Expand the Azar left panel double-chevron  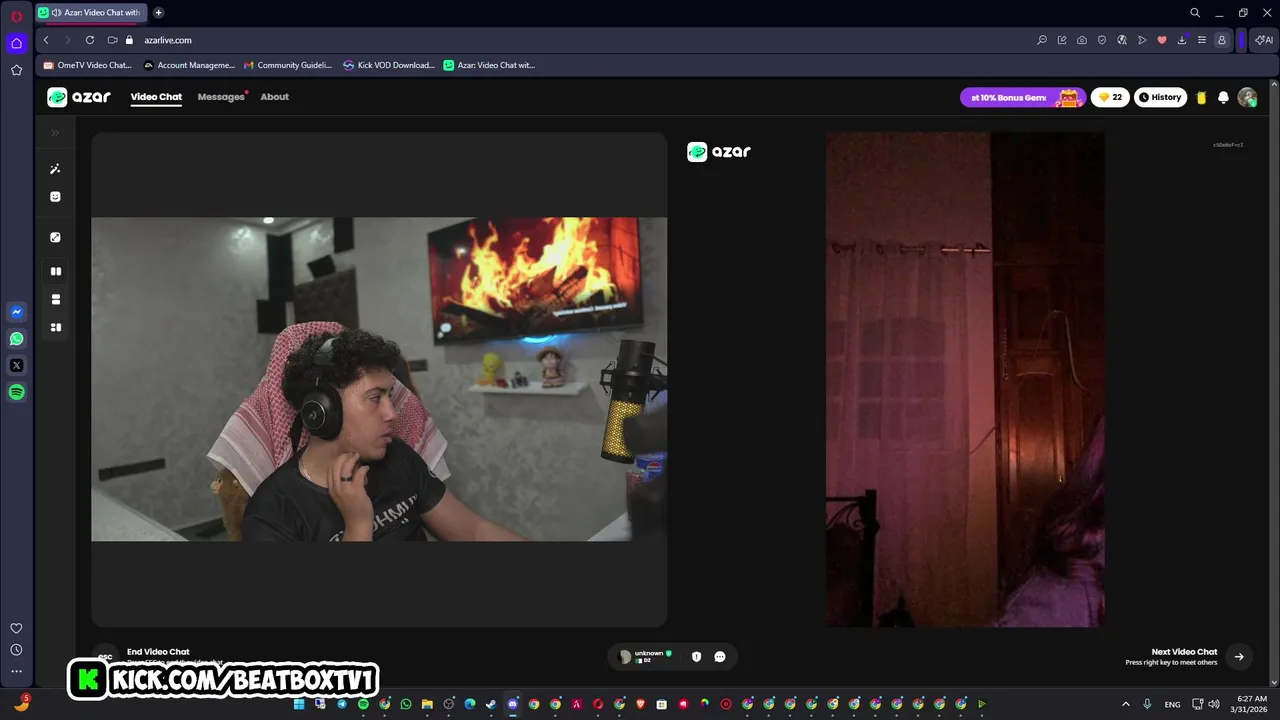point(55,132)
